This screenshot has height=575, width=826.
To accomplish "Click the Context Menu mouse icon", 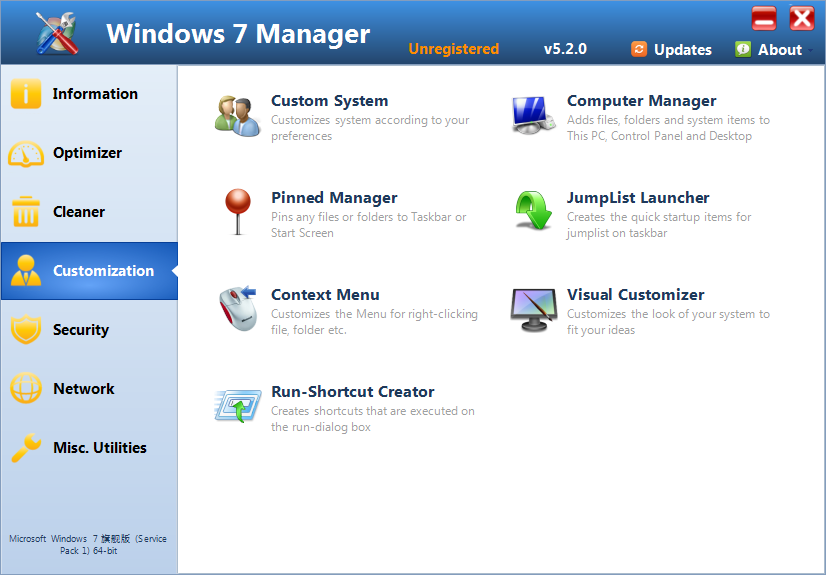I will tap(237, 308).
